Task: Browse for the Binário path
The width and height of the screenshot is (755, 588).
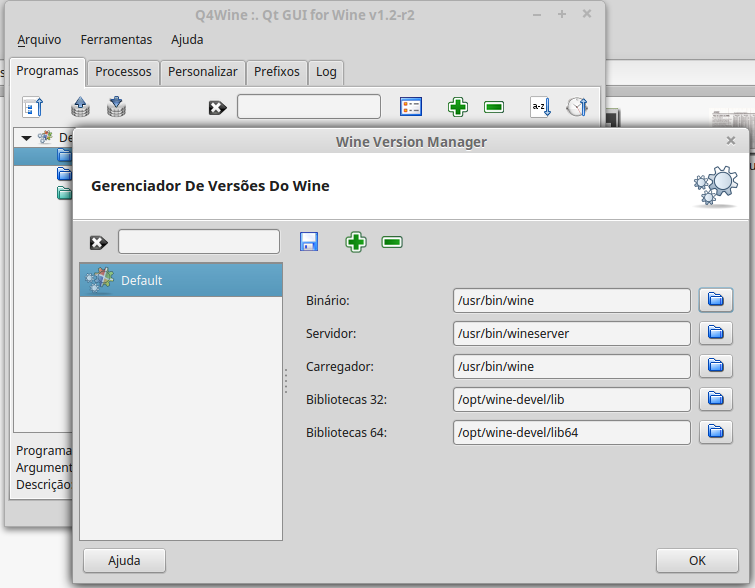Action: coord(716,300)
